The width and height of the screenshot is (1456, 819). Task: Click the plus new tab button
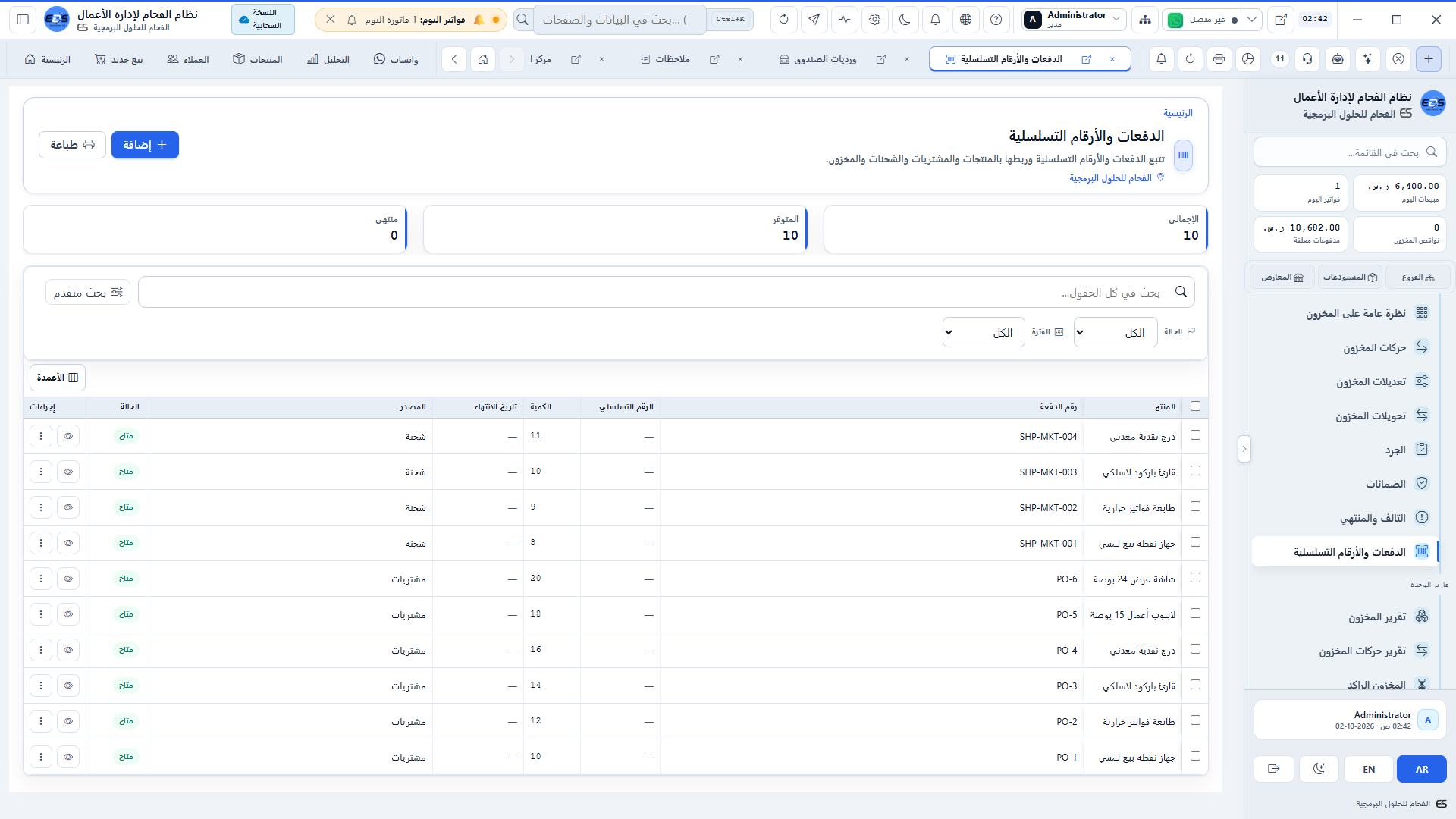[x=1429, y=59]
